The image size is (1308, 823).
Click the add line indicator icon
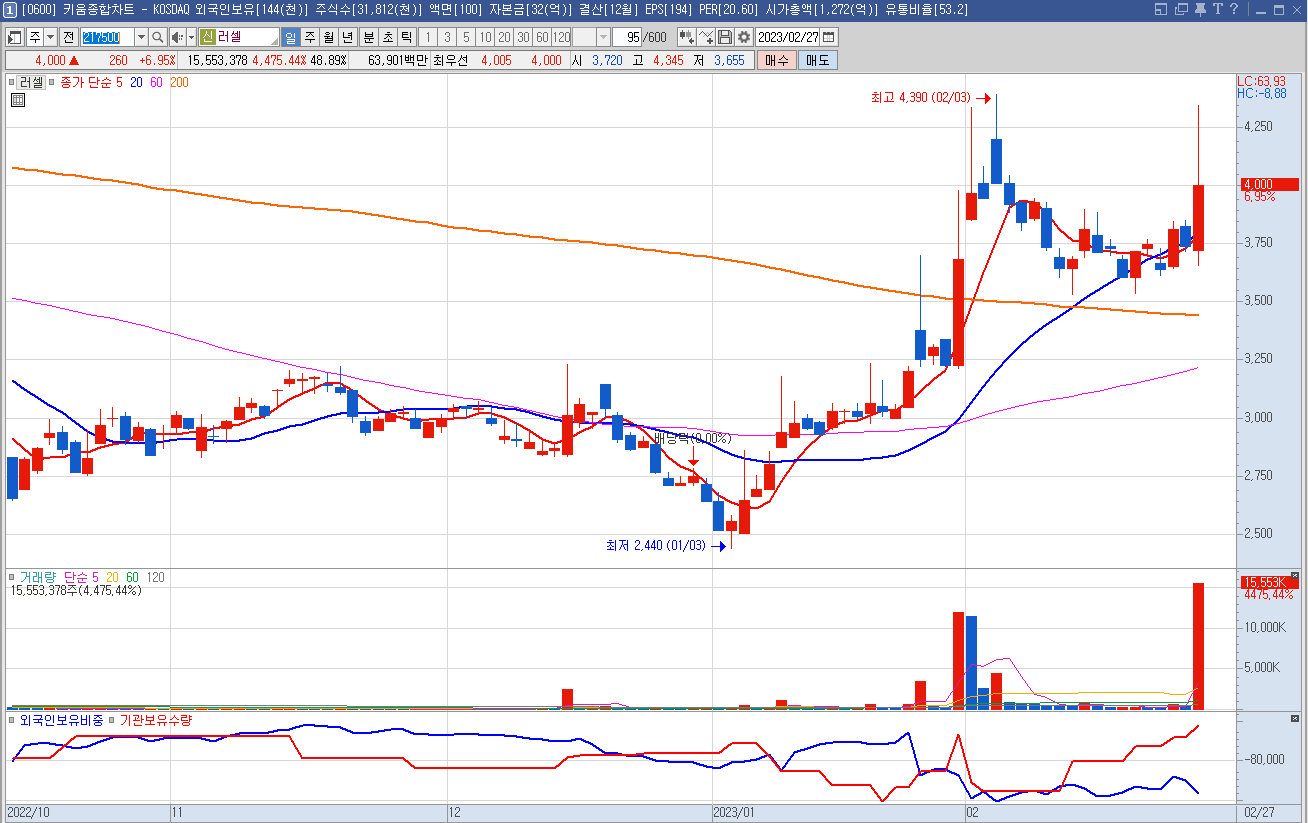706,37
